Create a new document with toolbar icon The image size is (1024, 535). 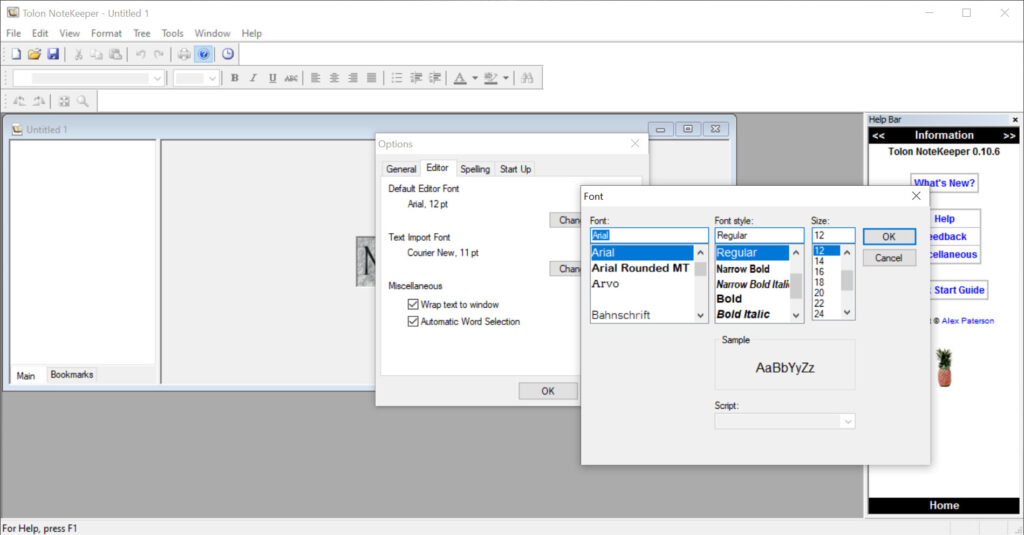(x=16, y=54)
